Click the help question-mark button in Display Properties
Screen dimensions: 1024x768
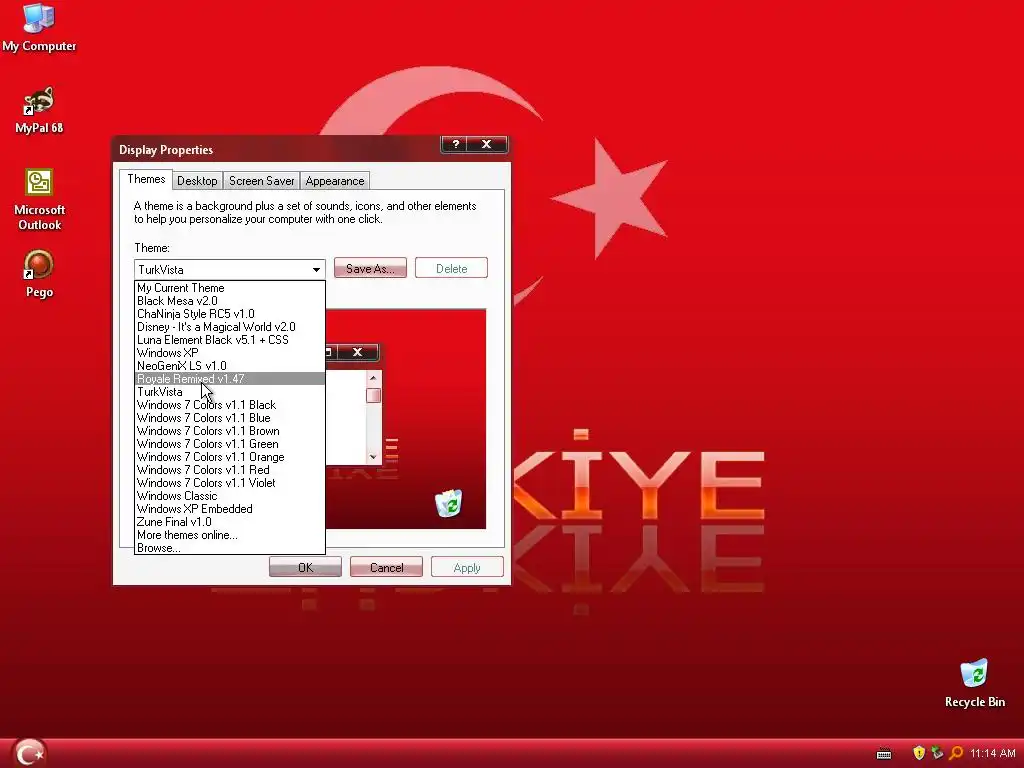pos(456,144)
